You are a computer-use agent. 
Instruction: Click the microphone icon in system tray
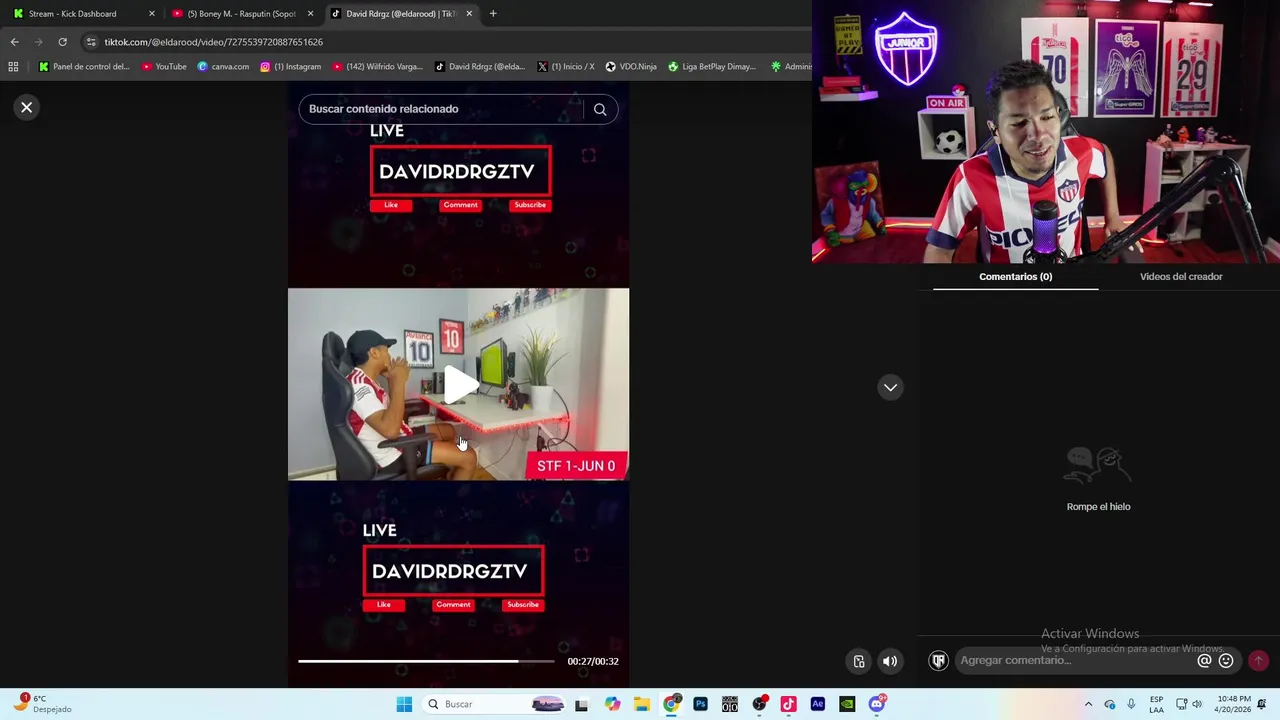(x=1131, y=704)
